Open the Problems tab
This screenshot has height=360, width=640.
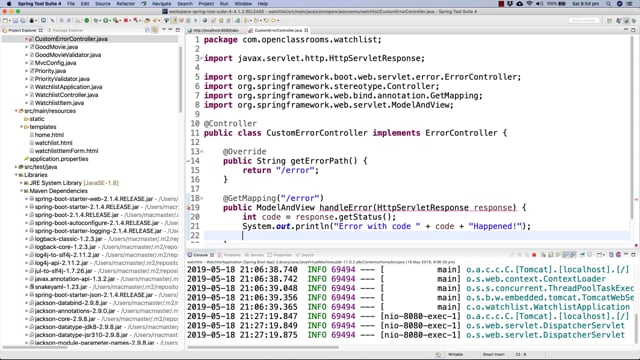tap(230, 255)
